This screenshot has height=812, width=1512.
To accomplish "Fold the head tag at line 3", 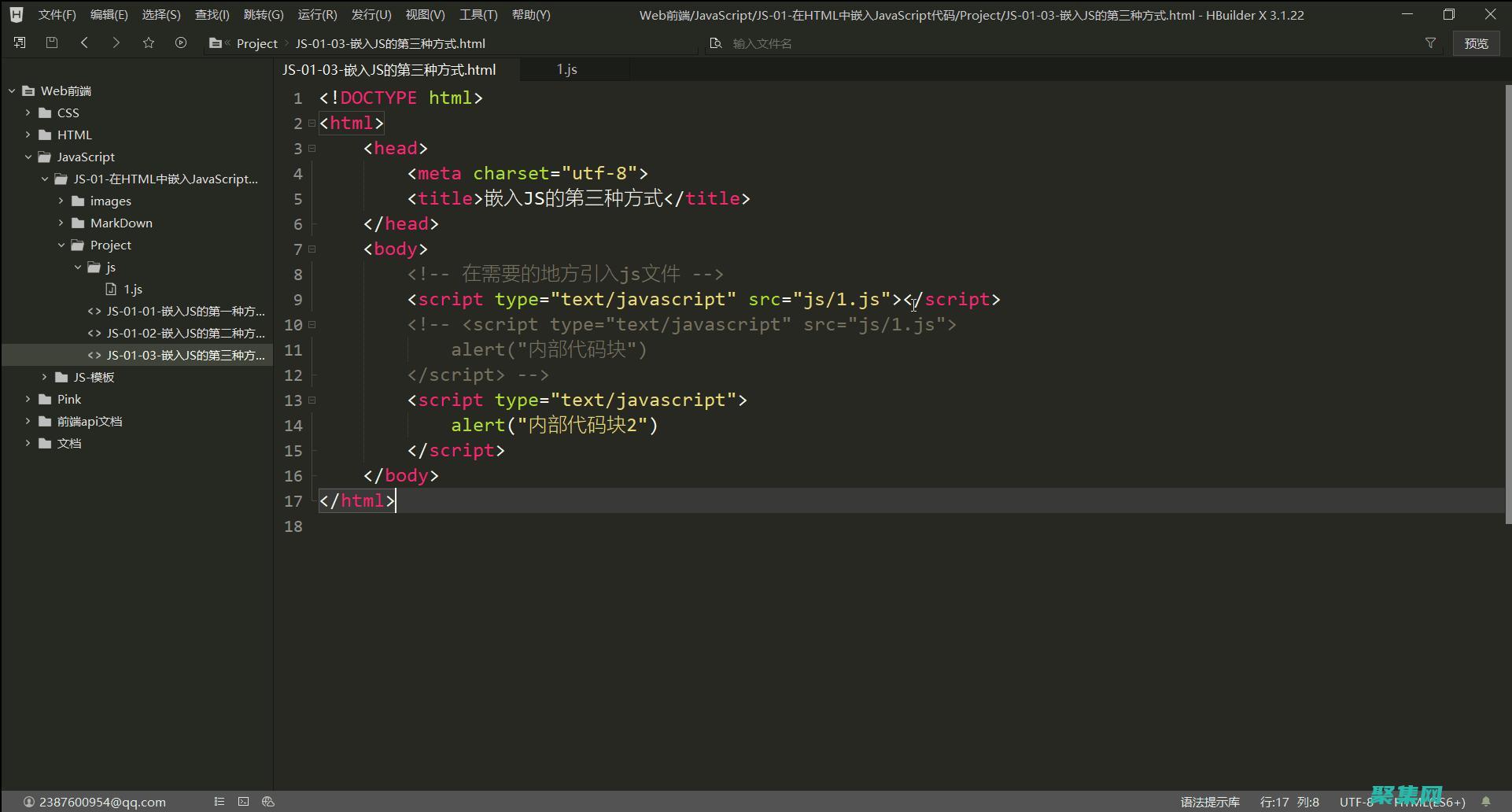I will pyautogui.click(x=312, y=149).
